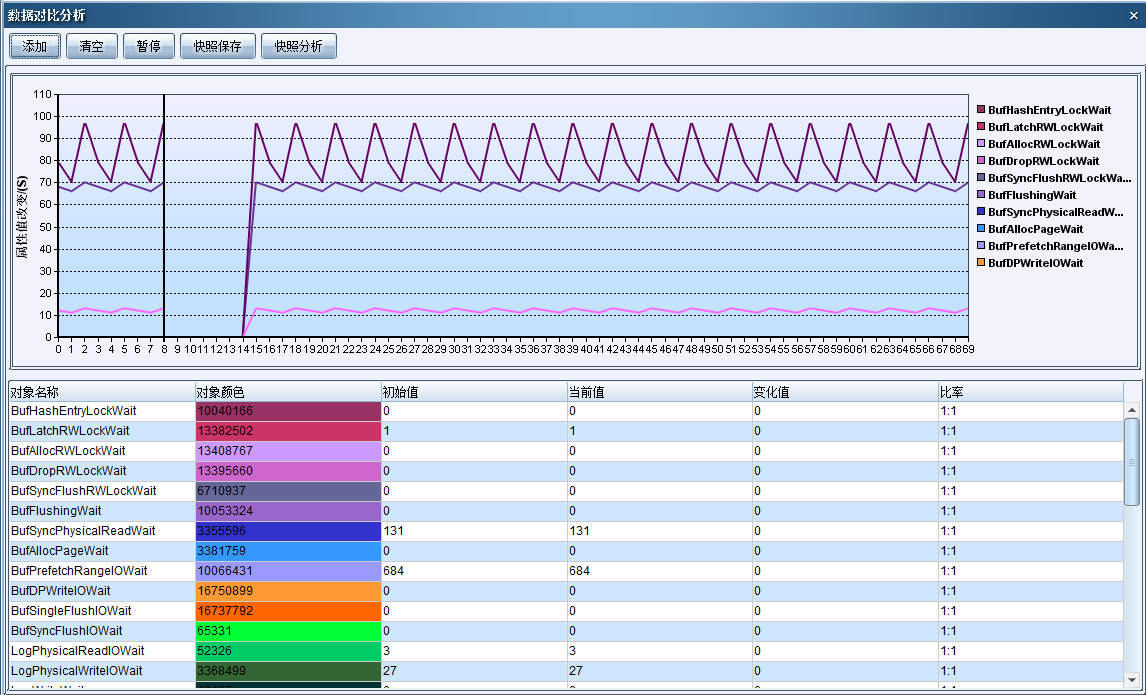Save snapshot using 快照保存
This screenshot has height=695, width=1146.
click(217, 46)
